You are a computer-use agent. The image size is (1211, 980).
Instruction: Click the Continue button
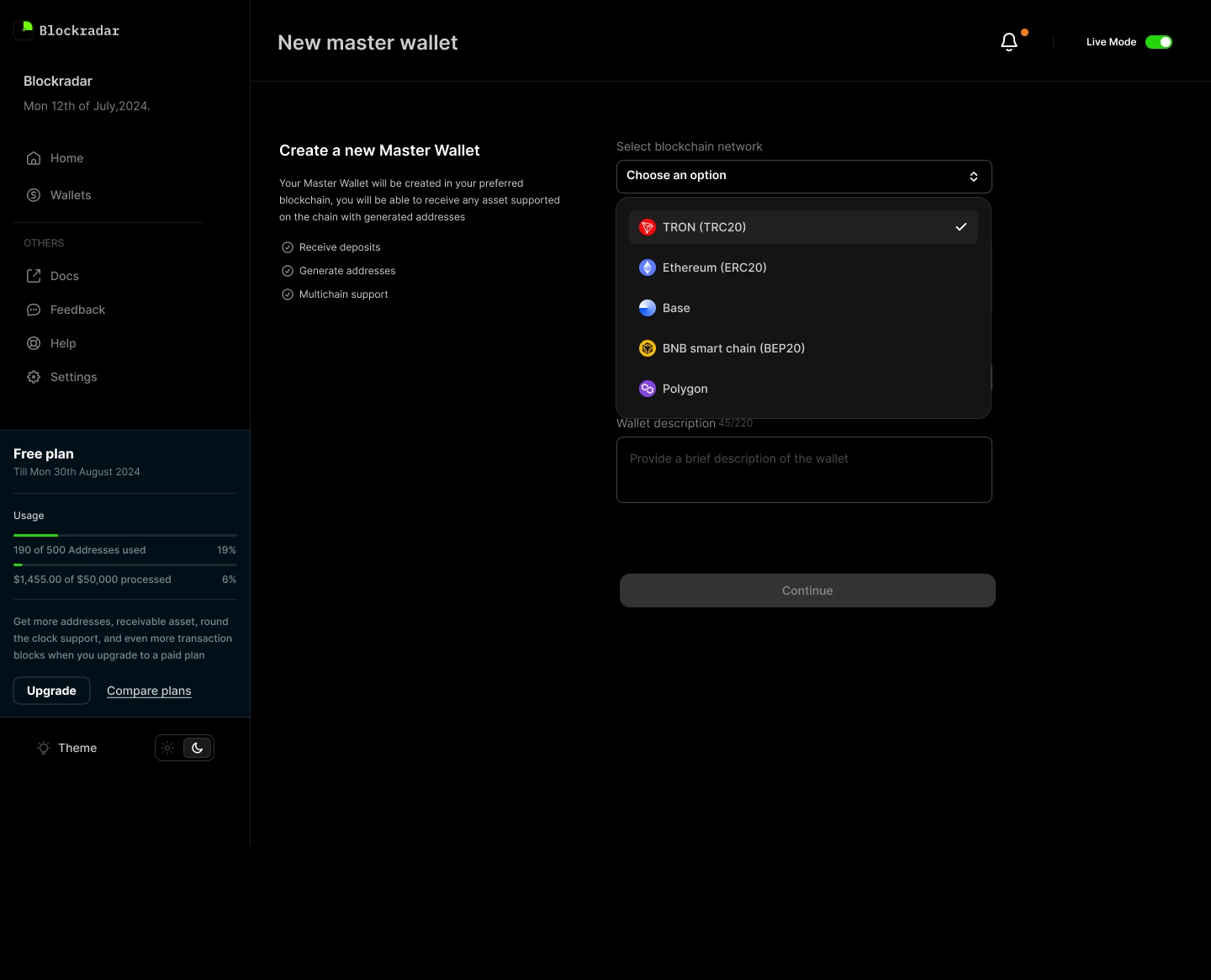click(807, 591)
